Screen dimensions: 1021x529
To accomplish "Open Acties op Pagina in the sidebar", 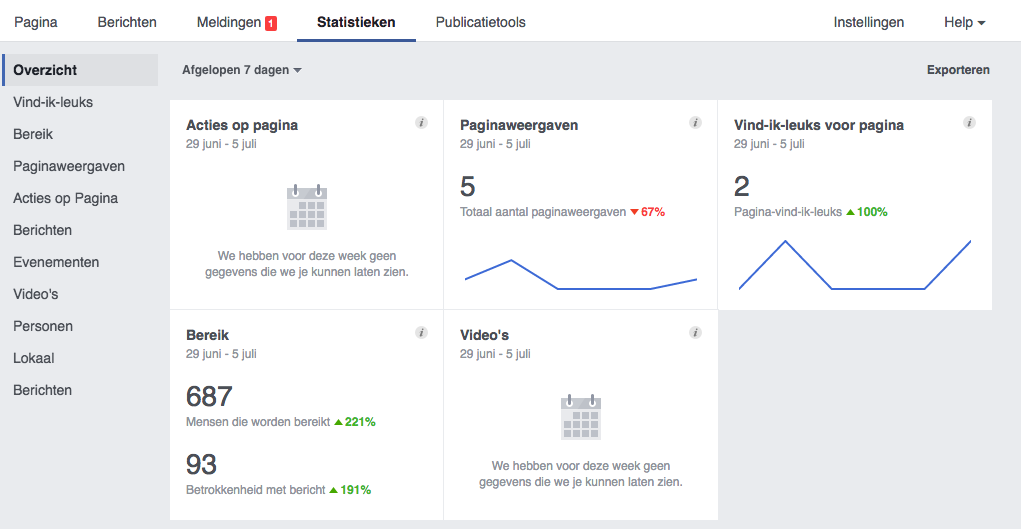I will [66, 198].
